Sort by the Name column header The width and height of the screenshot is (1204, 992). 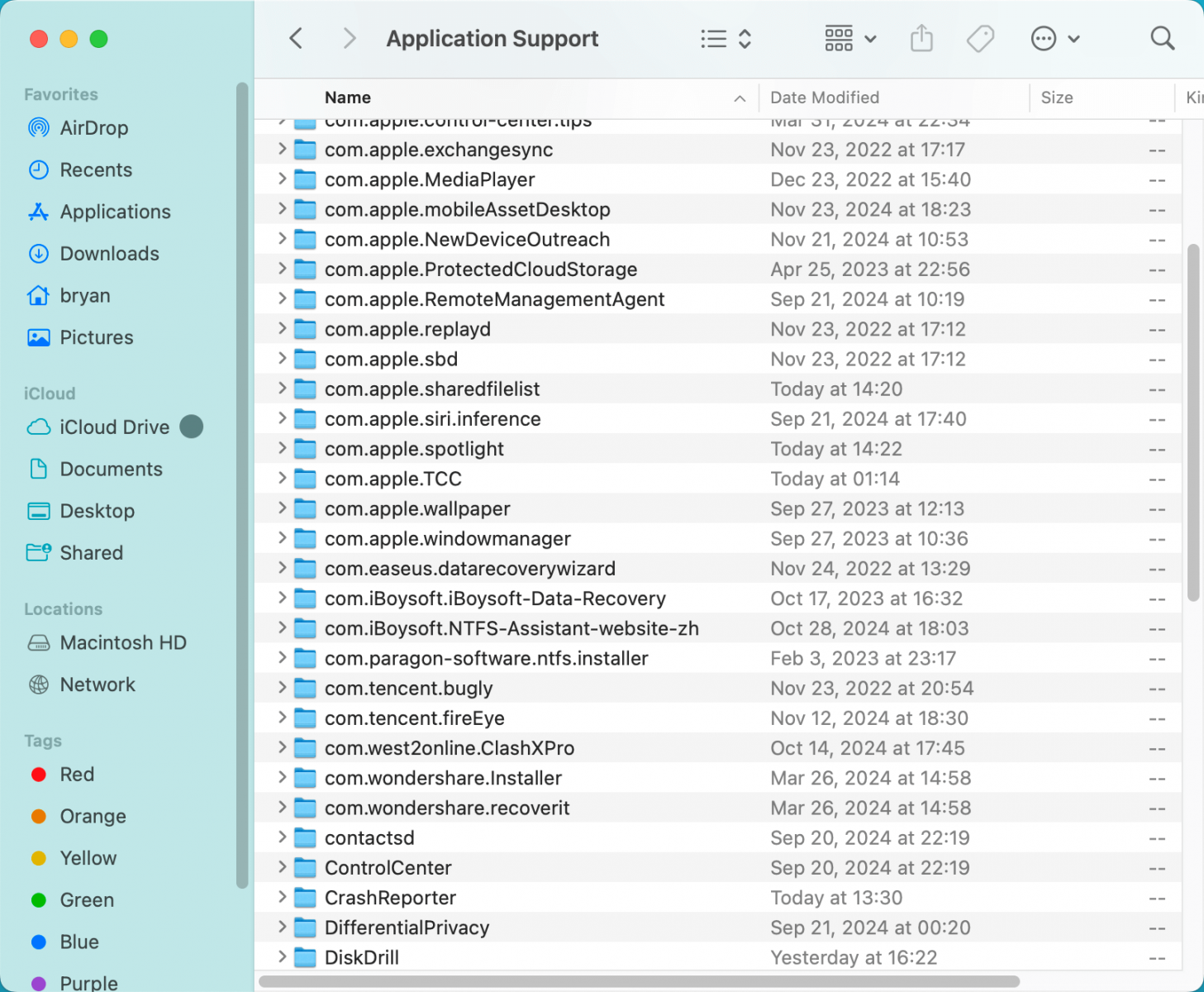point(348,98)
